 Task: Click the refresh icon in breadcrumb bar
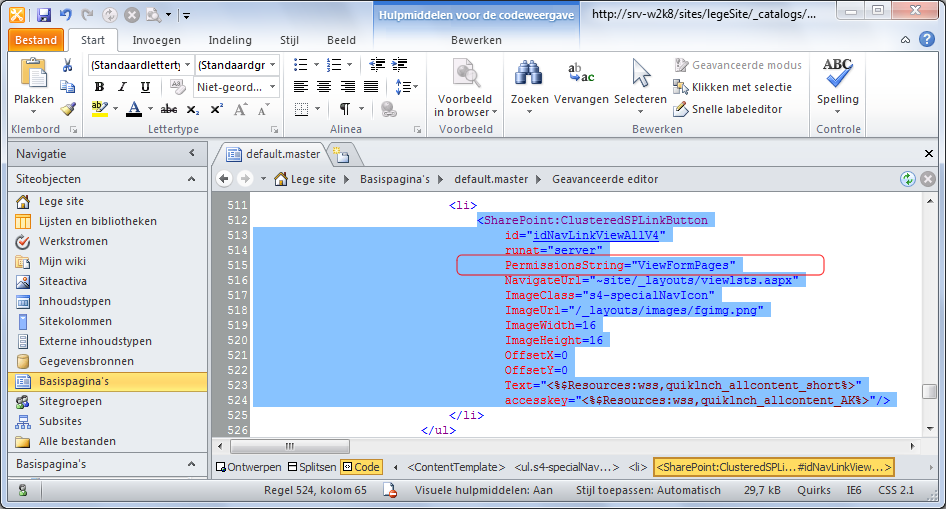pyautogui.click(x=907, y=179)
